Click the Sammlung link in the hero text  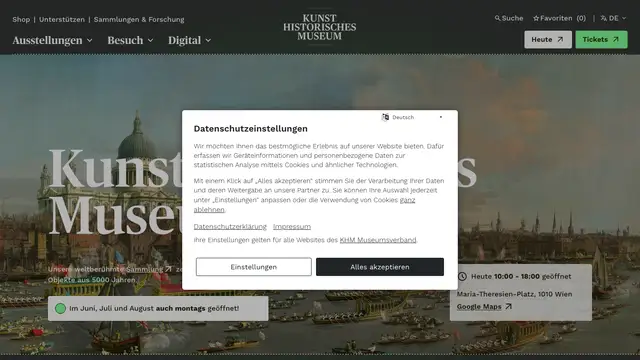pos(144,269)
